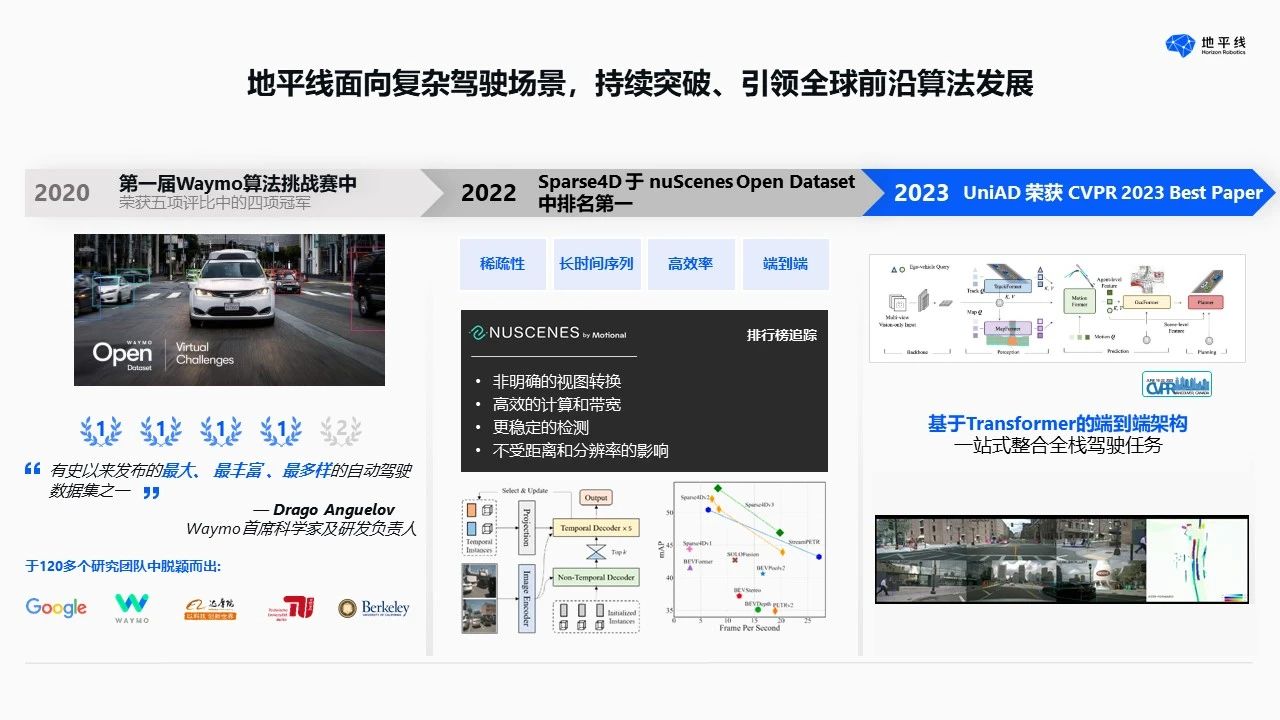Click the SOLOFusion cross marker

[735, 560]
